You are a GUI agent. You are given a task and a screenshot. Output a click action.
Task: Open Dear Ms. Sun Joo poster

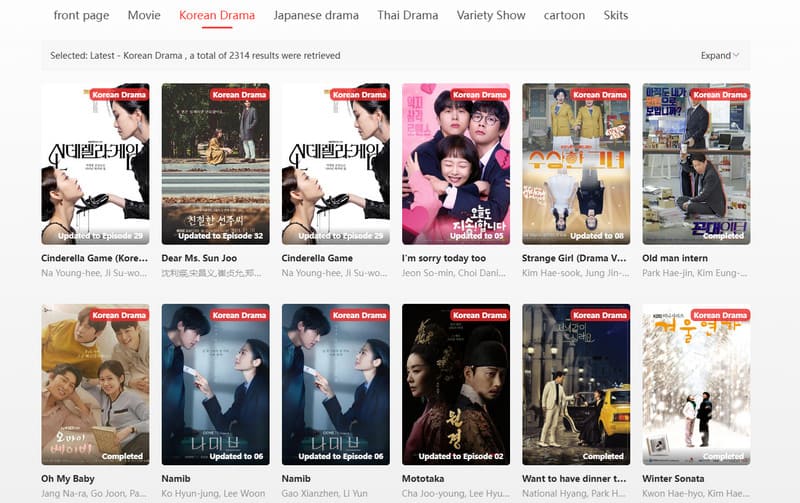tap(215, 164)
